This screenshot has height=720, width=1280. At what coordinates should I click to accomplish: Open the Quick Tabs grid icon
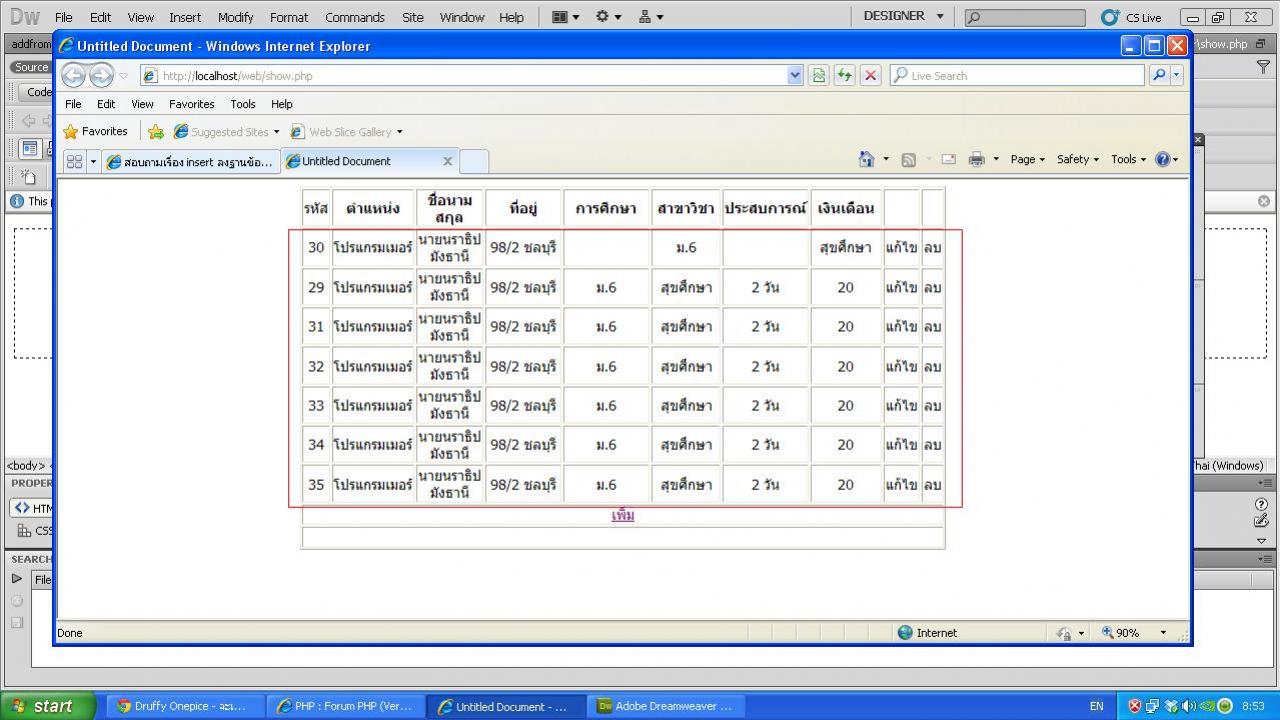pos(74,161)
